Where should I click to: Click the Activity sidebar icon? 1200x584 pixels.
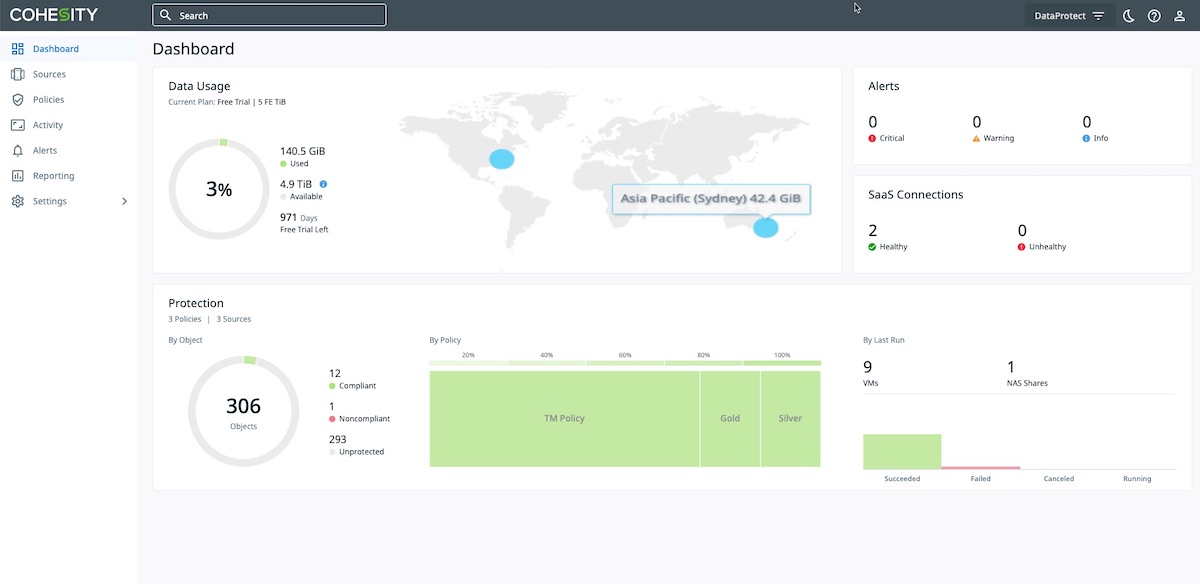[16, 124]
